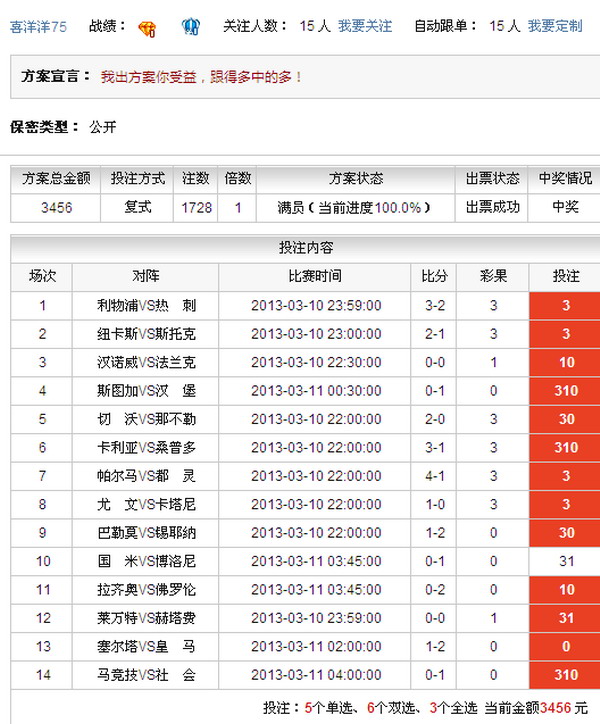Click red bet cell showing 0 for match 13
Viewport: 600px width, 724px height.
point(565,647)
